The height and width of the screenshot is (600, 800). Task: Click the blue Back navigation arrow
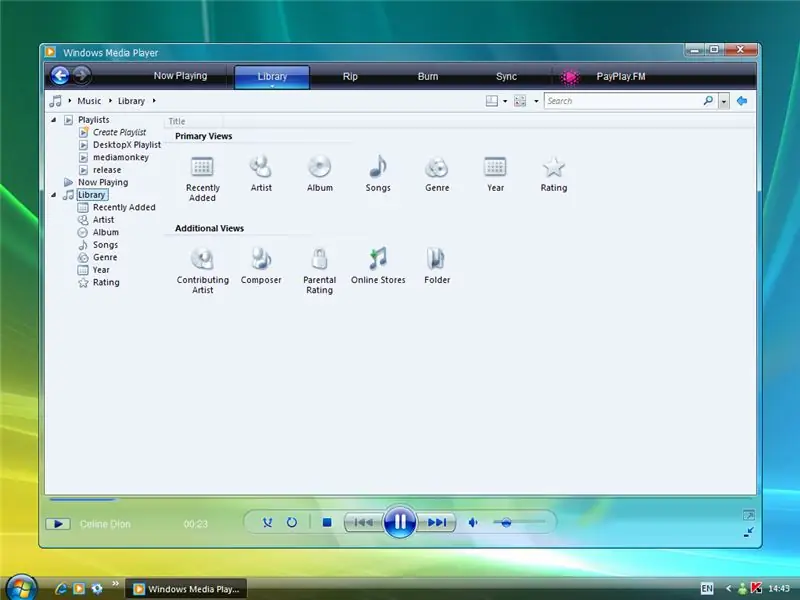[x=60, y=76]
